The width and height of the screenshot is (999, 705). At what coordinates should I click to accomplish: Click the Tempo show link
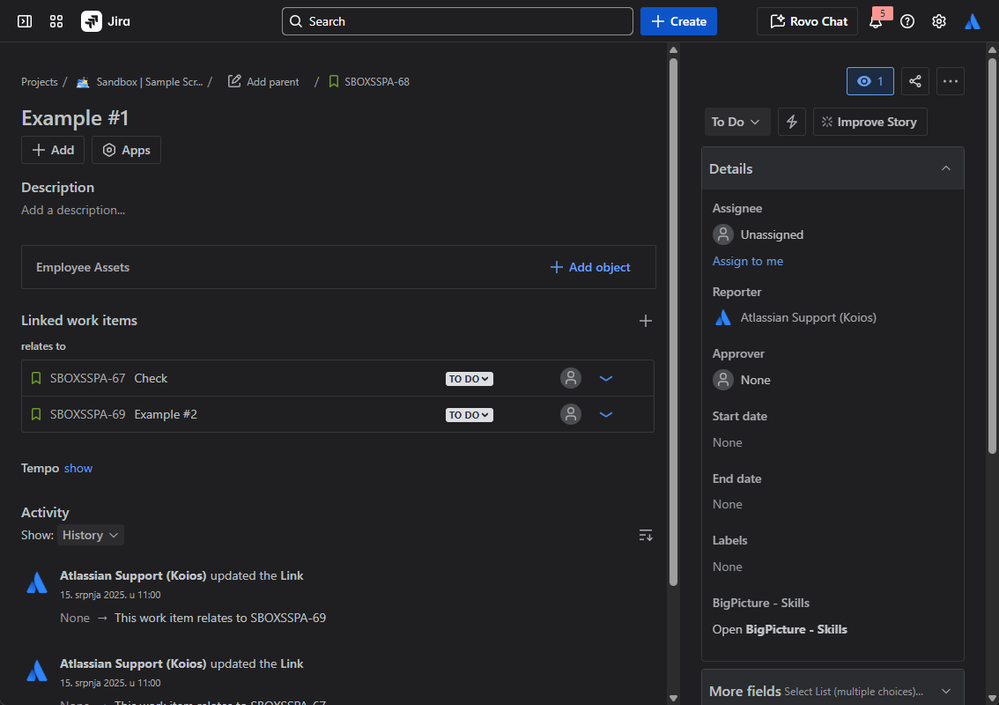[78, 468]
